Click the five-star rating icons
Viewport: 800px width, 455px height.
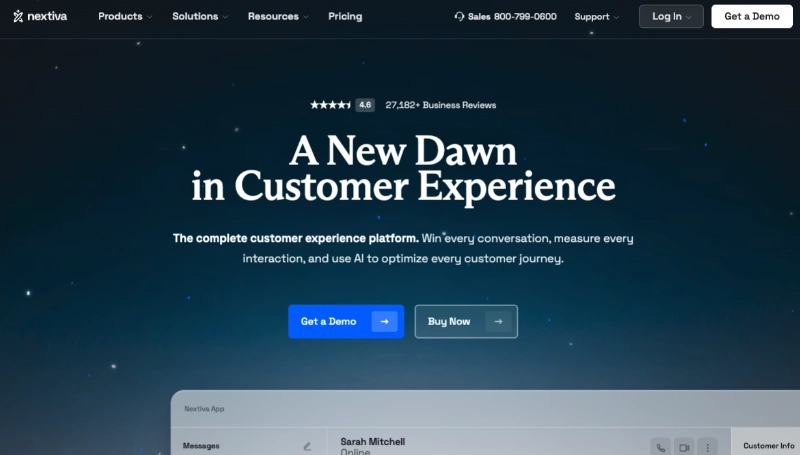click(330, 105)
